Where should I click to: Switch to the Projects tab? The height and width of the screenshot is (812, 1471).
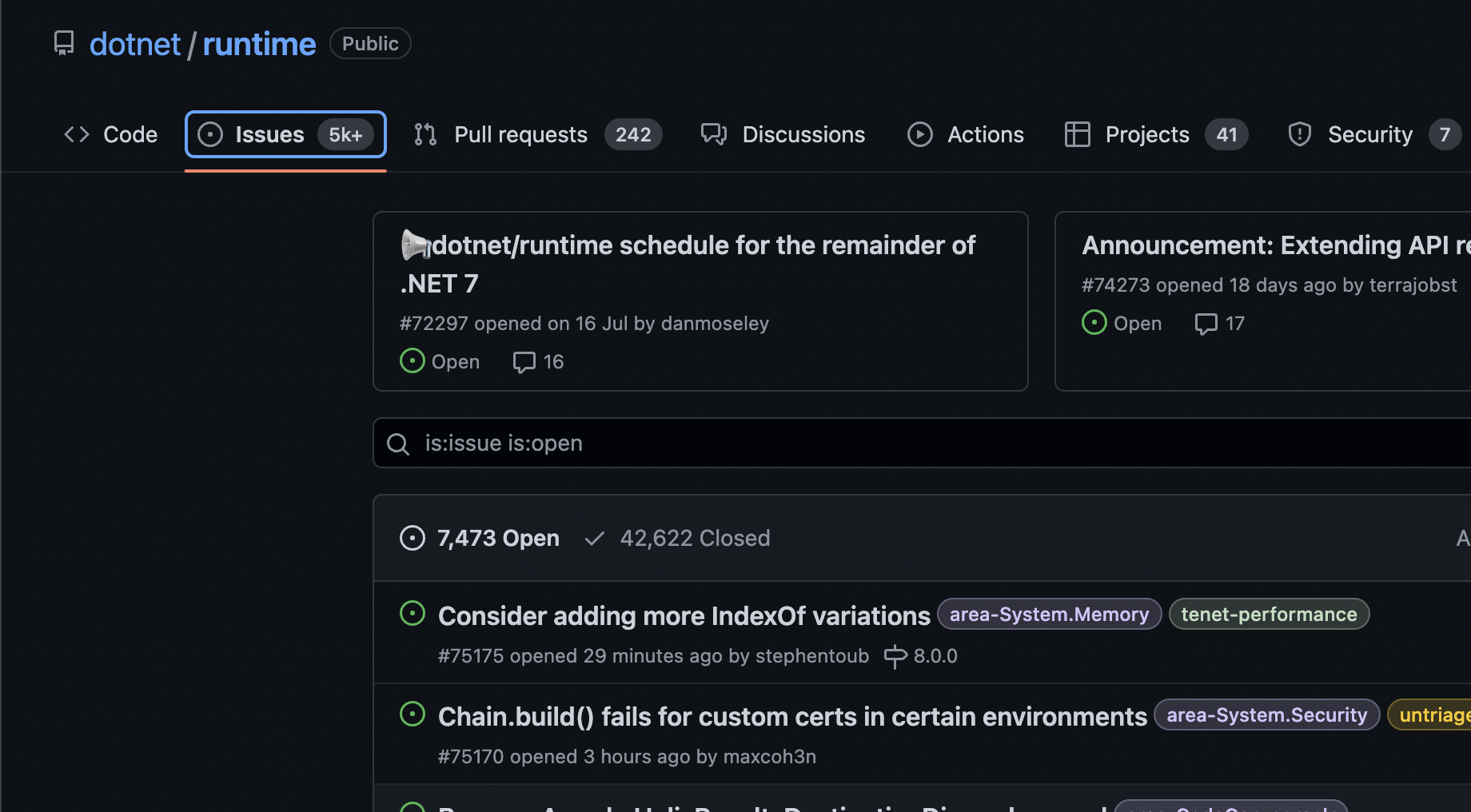click(x=1156, y=134)
